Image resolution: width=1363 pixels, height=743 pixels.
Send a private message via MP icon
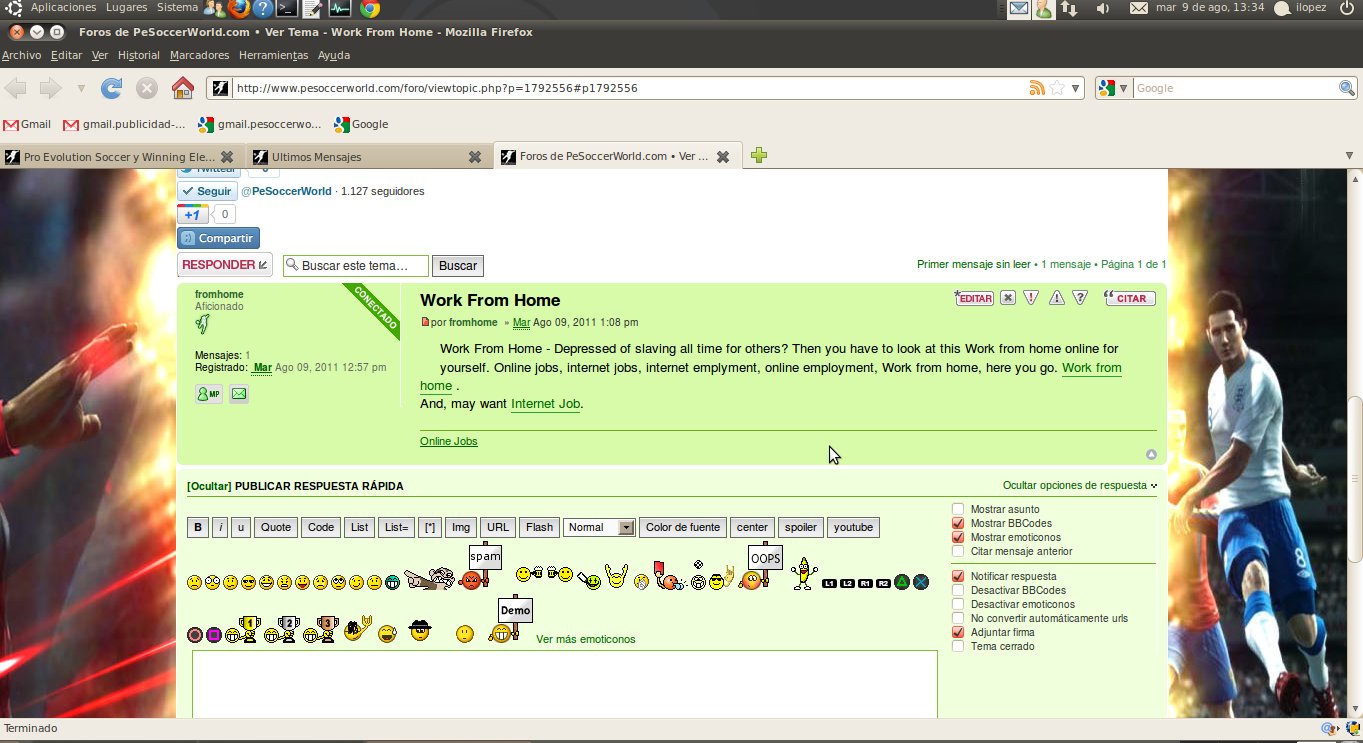tap(209, 394)
